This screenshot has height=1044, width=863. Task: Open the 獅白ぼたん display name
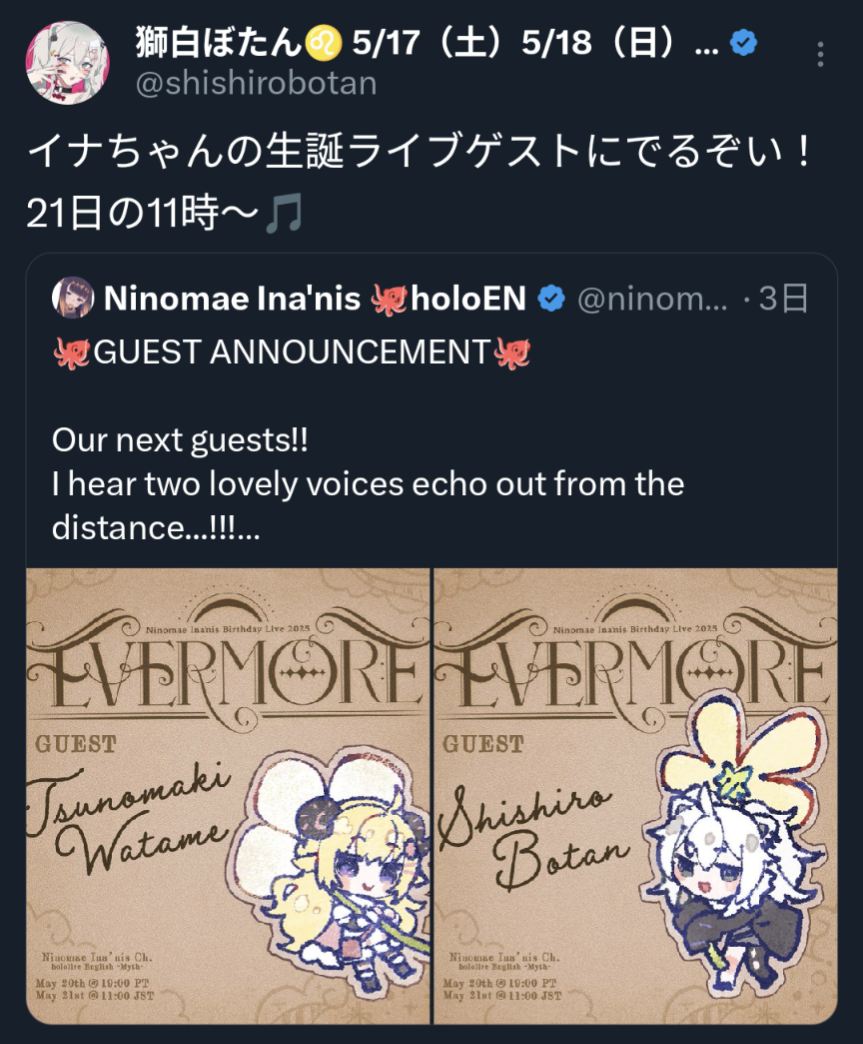219,43
